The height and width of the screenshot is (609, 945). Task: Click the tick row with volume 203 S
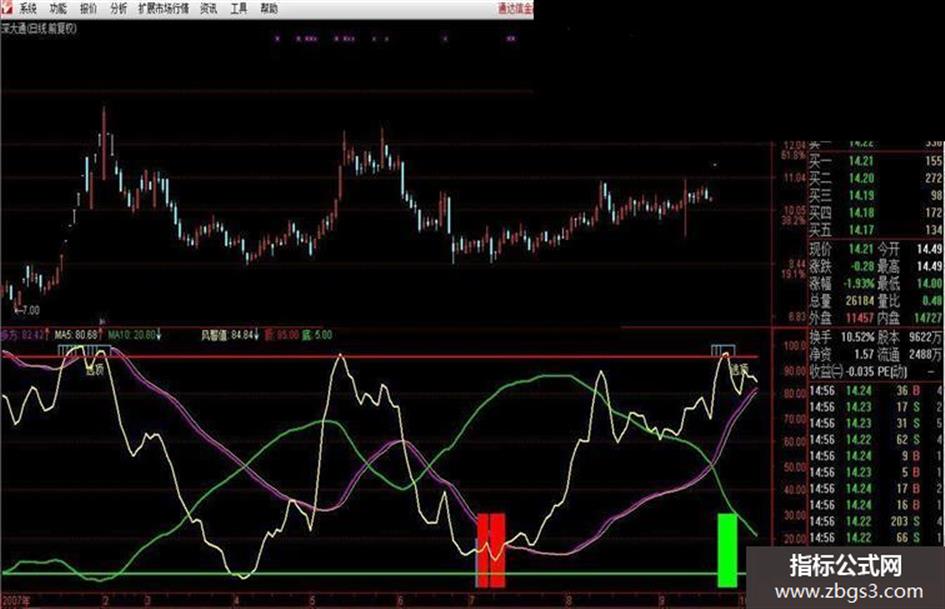tap(876, 521)
